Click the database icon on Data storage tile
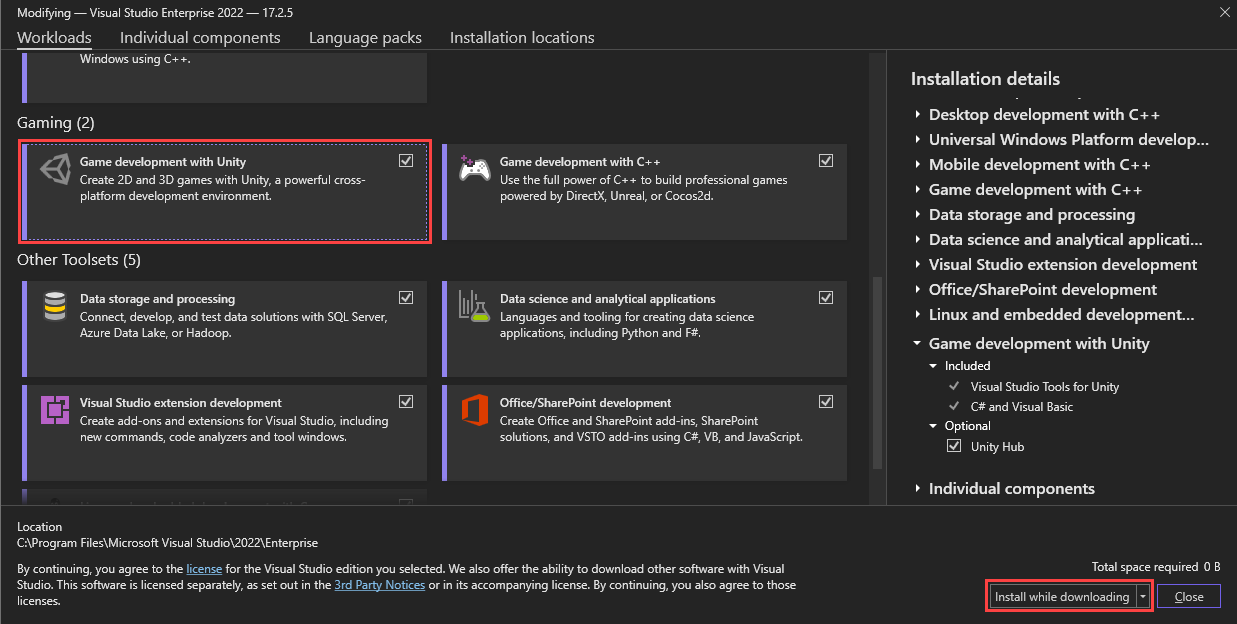1237x624 pixels. [x=54, y=305]
